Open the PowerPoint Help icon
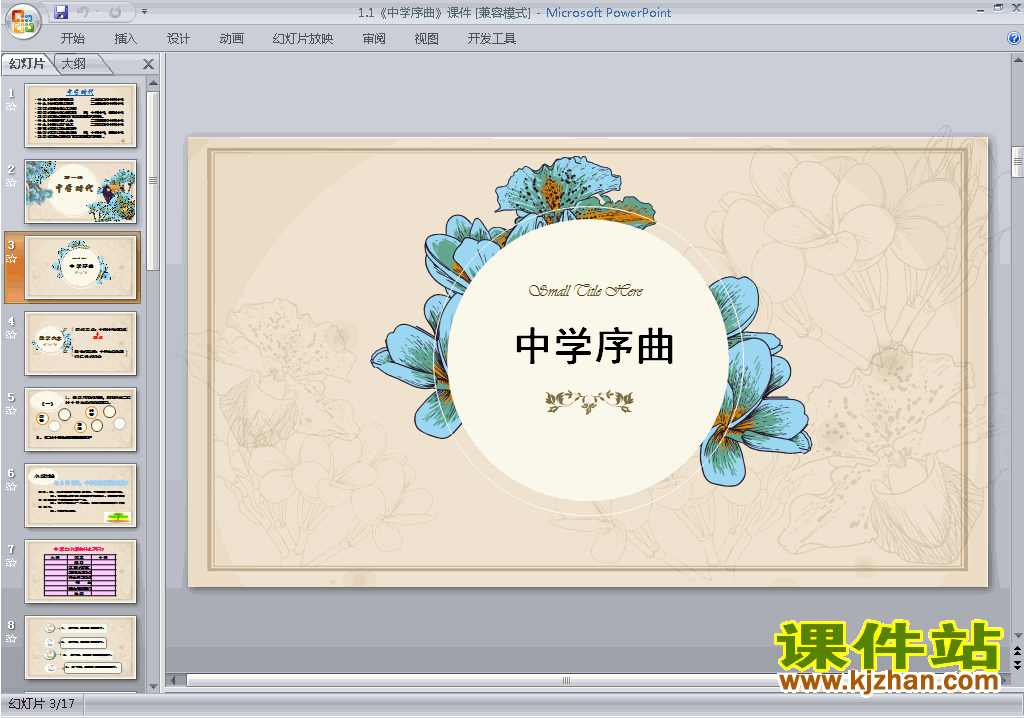Screen dimensions: 1024x718 pyautogui.click(x=1014, y=39)
